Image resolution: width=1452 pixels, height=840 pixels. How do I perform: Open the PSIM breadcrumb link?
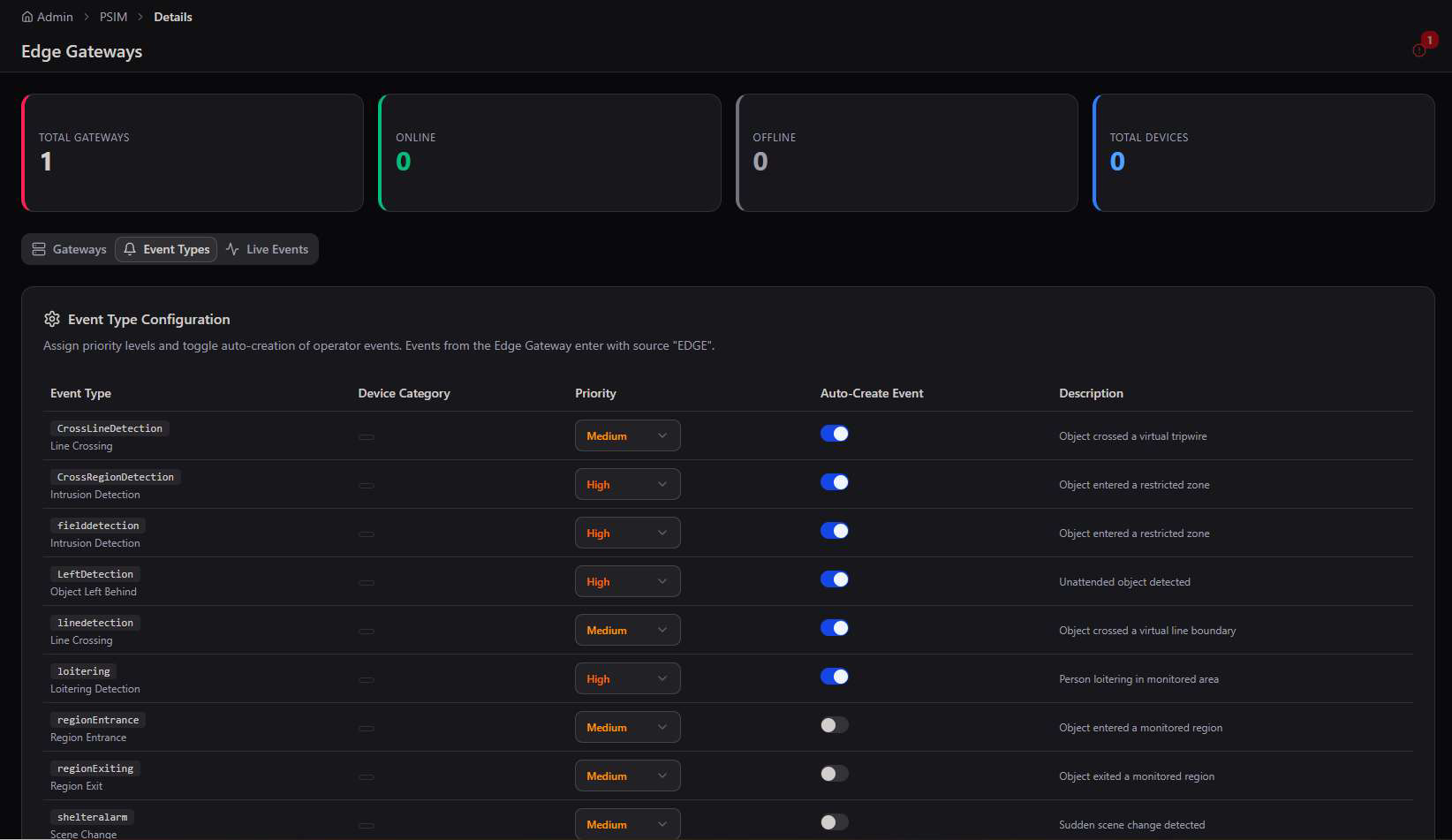pyautogui.click(x=113, y=17)
